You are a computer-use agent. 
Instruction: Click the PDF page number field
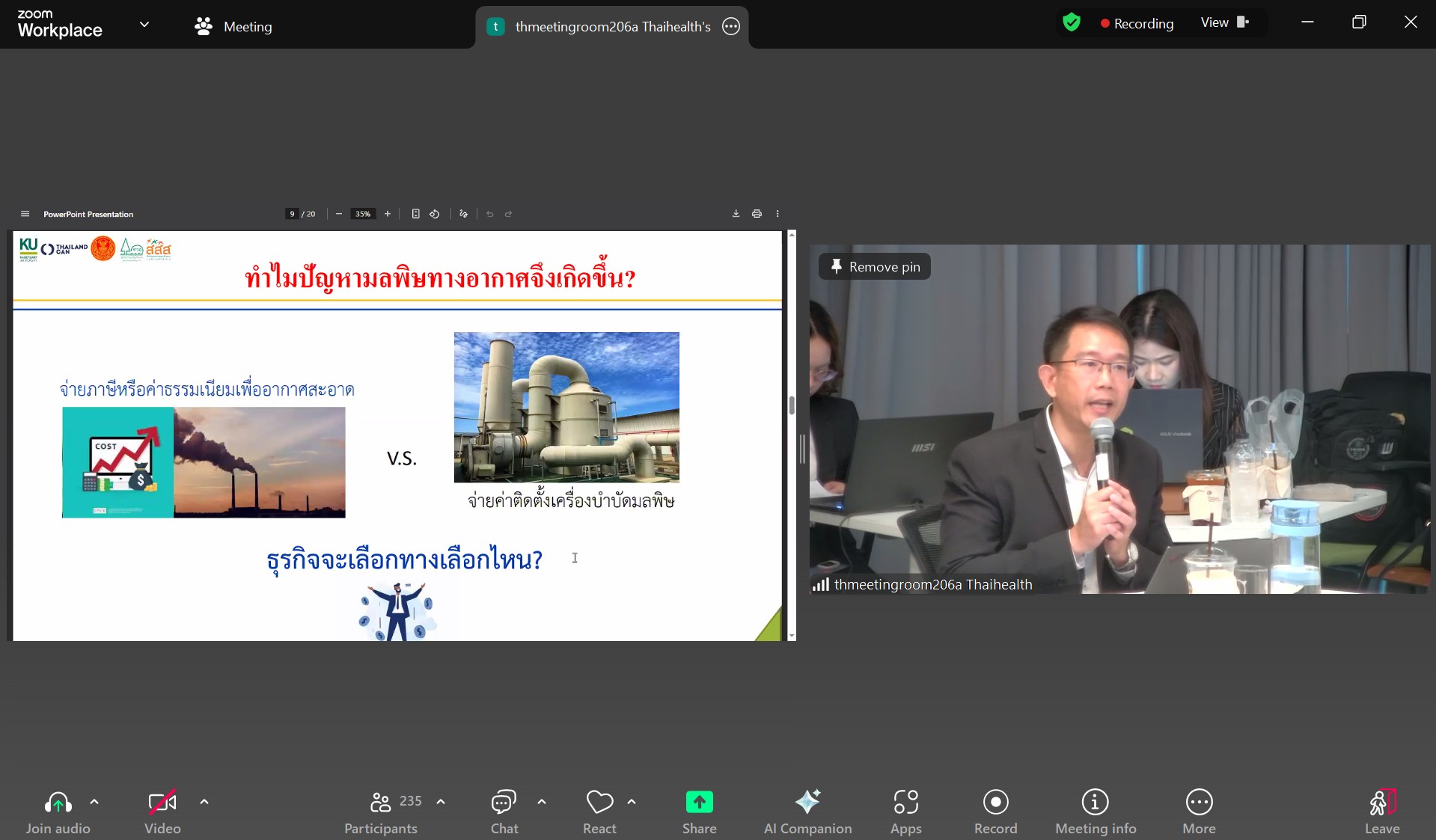tap(292, 214)
